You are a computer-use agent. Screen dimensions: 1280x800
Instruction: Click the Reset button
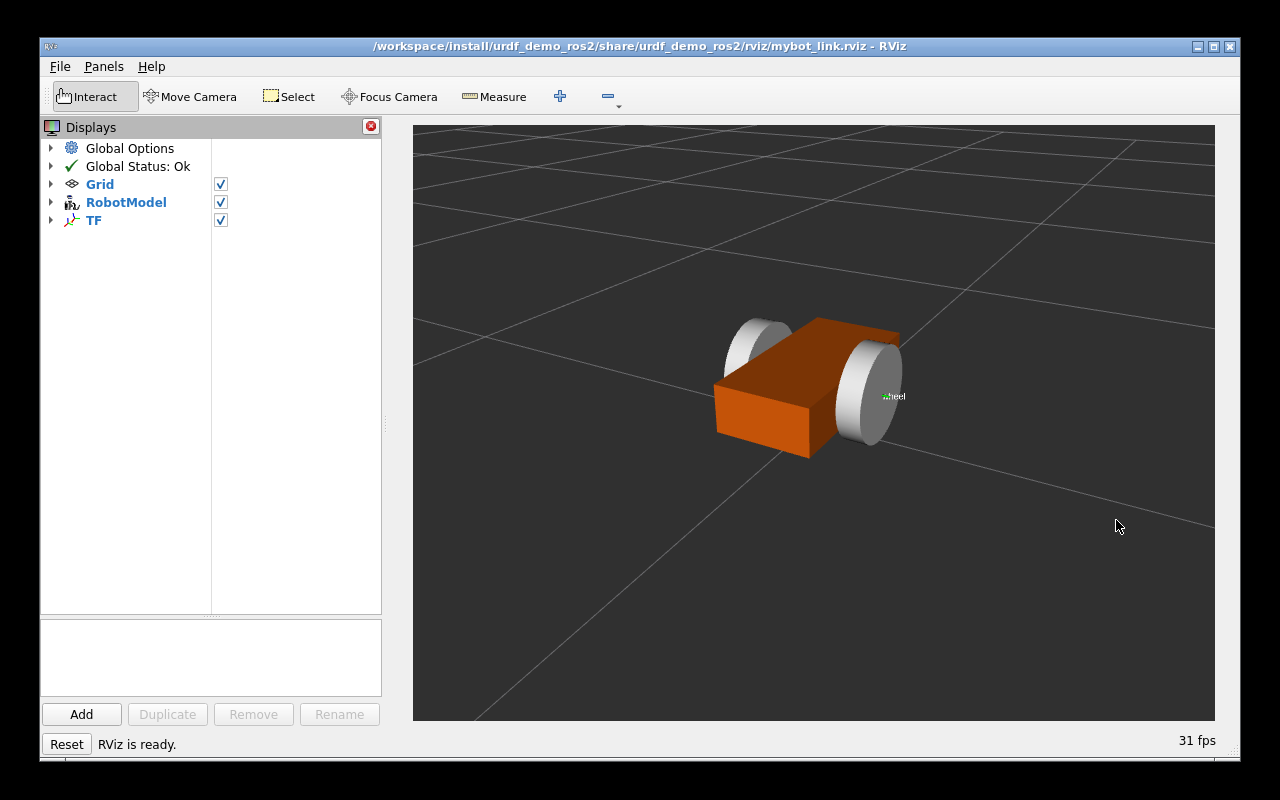point(67,744)
